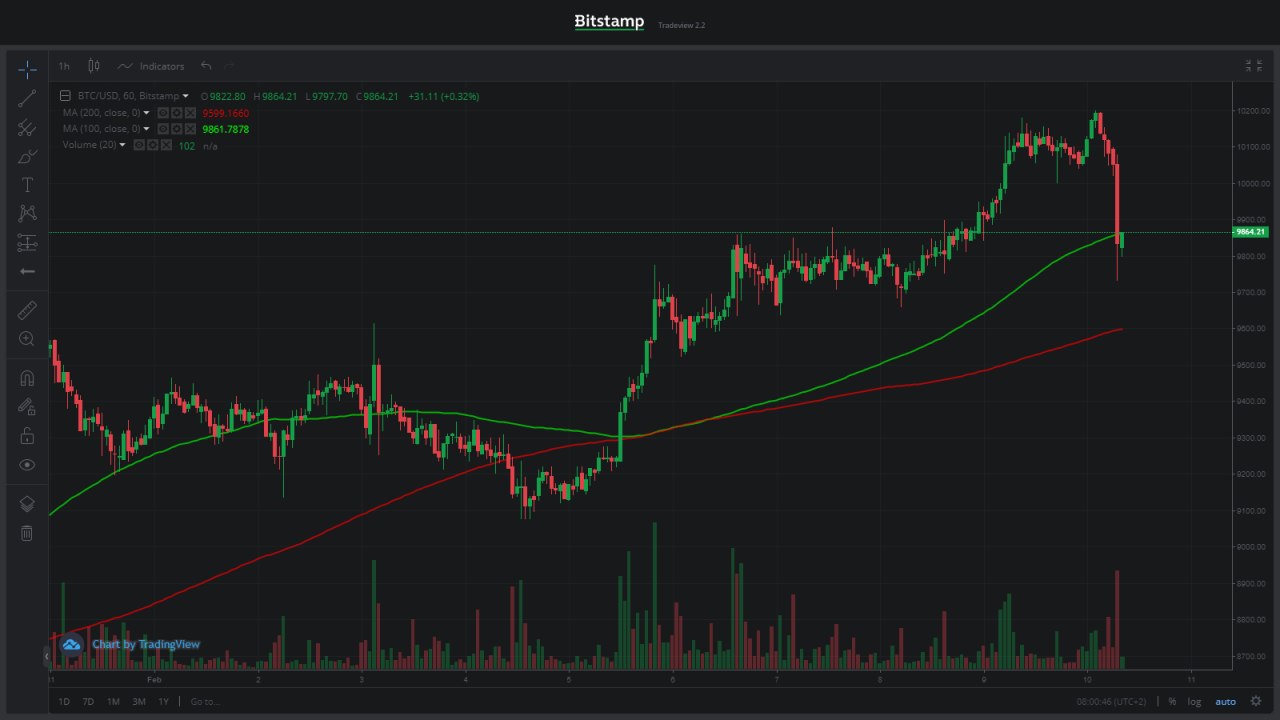Toggle auto scale
Viewport: 1280px width, 720px height.
click(x=1225, y=702)
